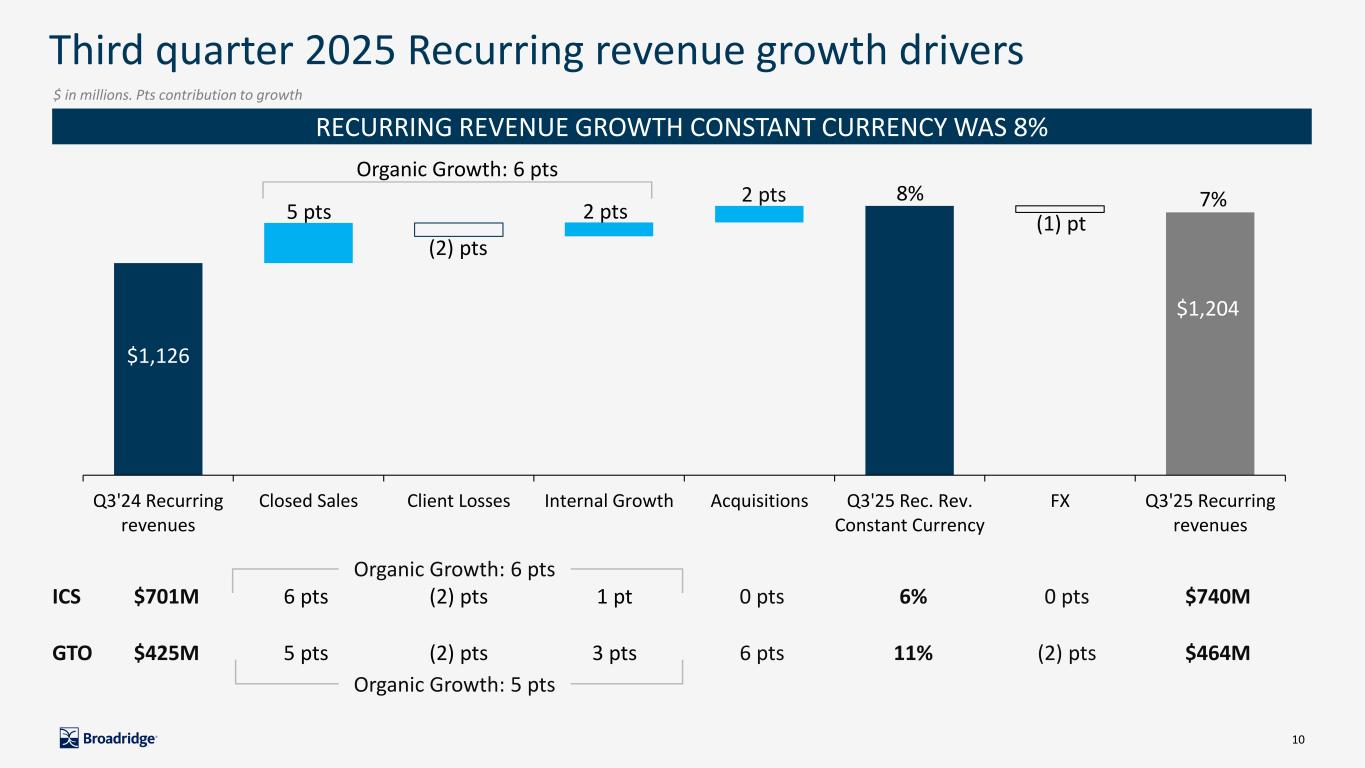Select the '$464M' value in the GTO row
This screenshot has height=768, width=1365.
[1219, 654]
